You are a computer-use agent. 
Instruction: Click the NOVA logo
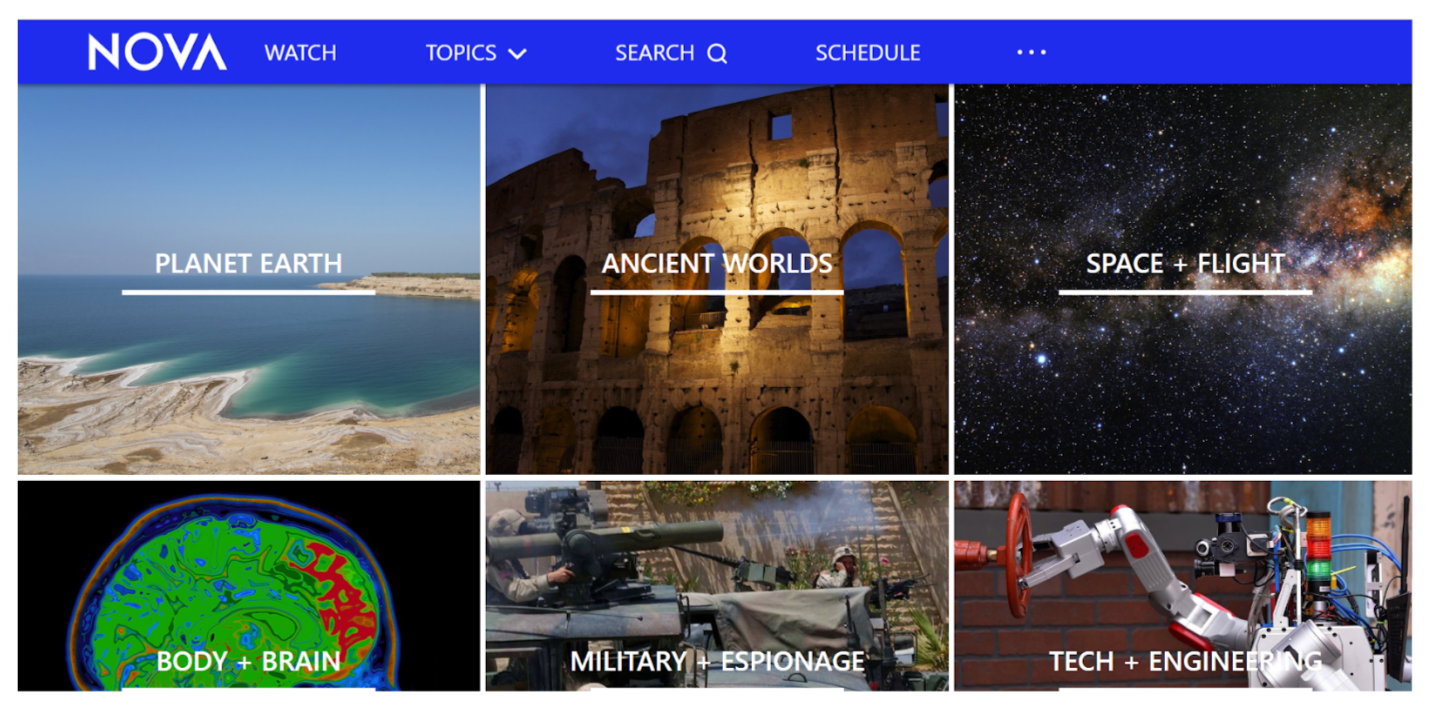(x=157, y=53)
